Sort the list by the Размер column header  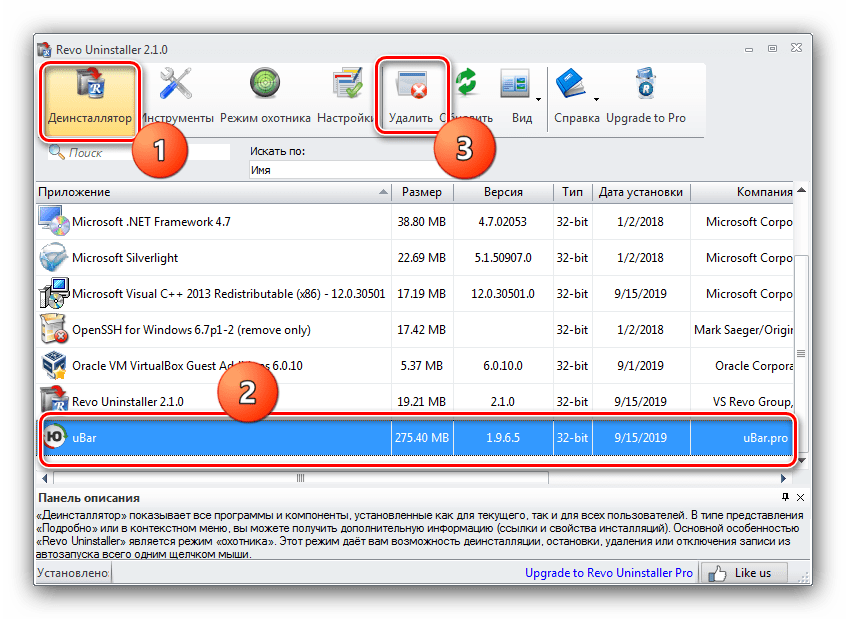pyautogui.click(x=422, y=192)
